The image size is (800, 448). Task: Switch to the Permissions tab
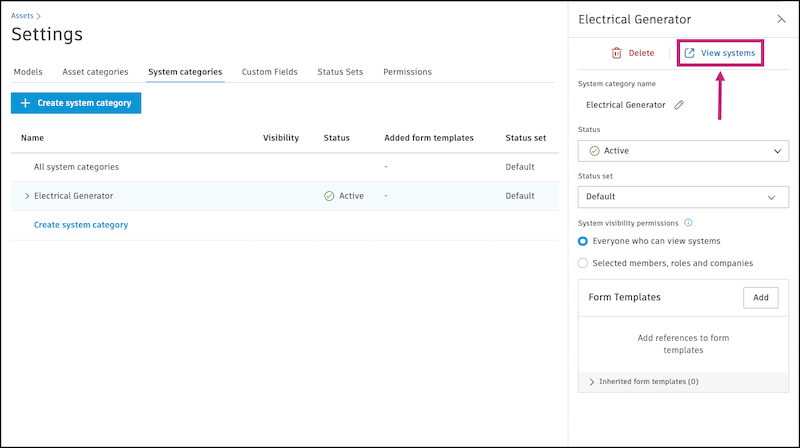click(407, 72)
